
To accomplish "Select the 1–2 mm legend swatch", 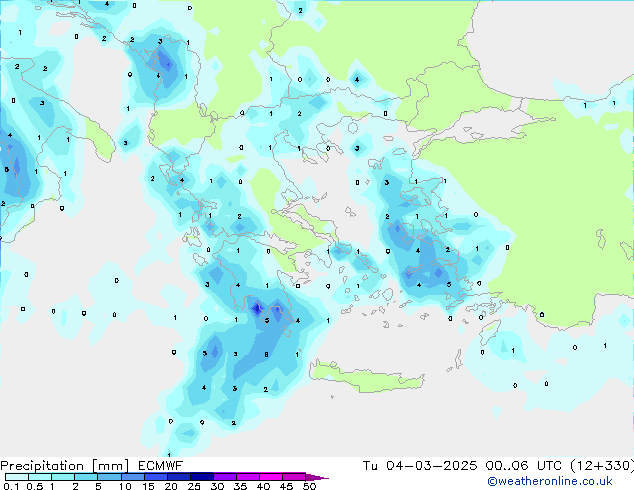I will pyautogui.click(x=63, y=477).
